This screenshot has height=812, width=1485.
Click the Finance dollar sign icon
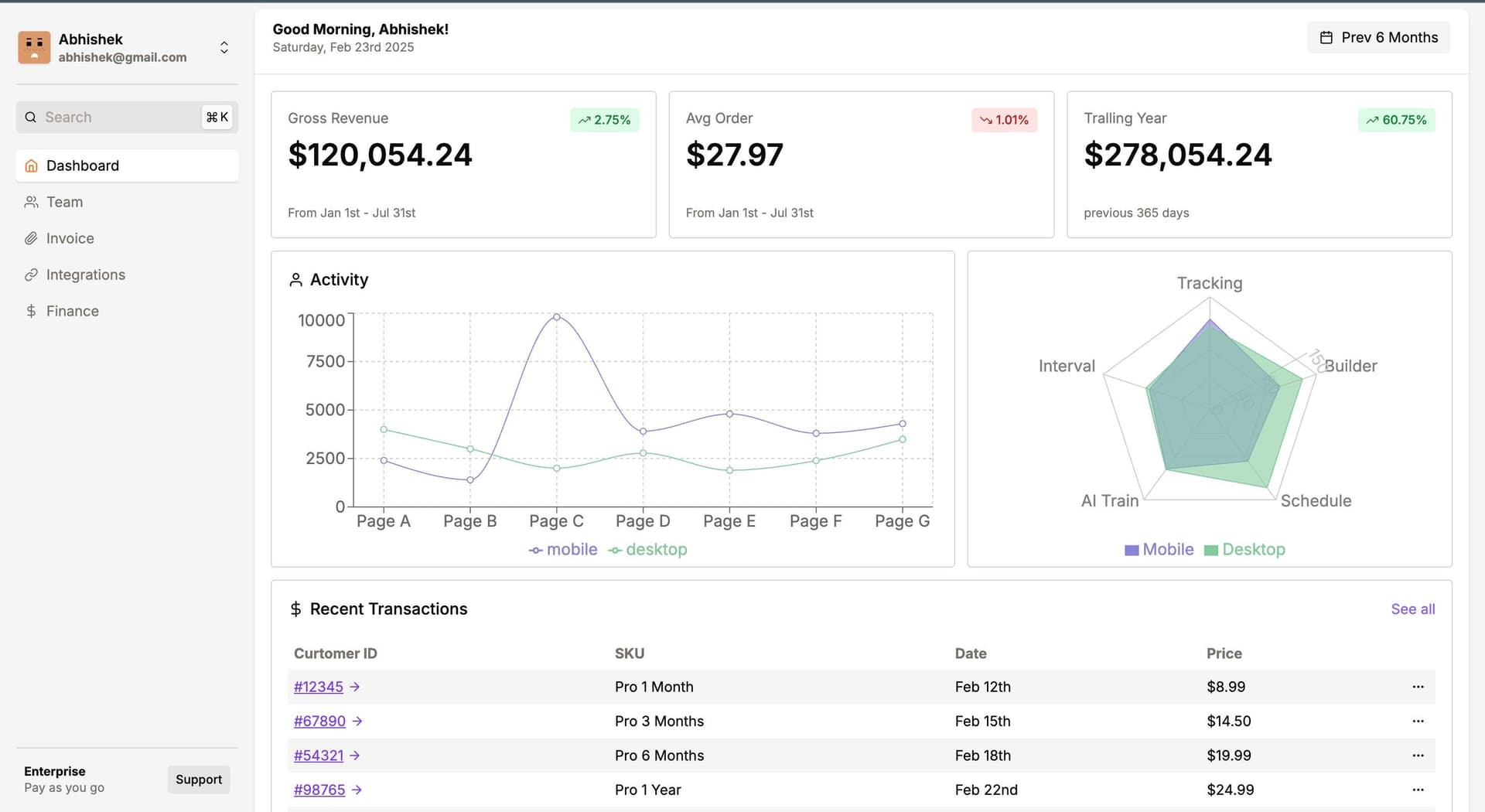pyautogui.click(x=31, y=311)
